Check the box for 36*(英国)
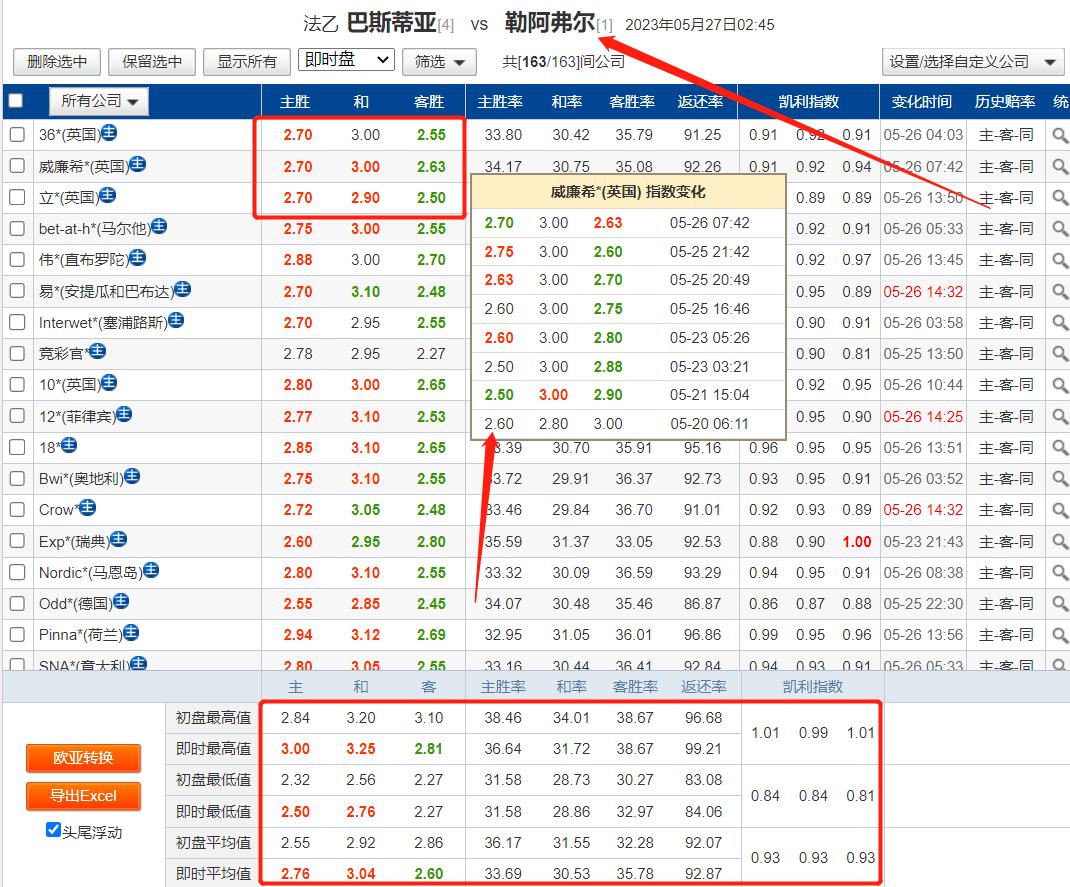 click(18, 134)
